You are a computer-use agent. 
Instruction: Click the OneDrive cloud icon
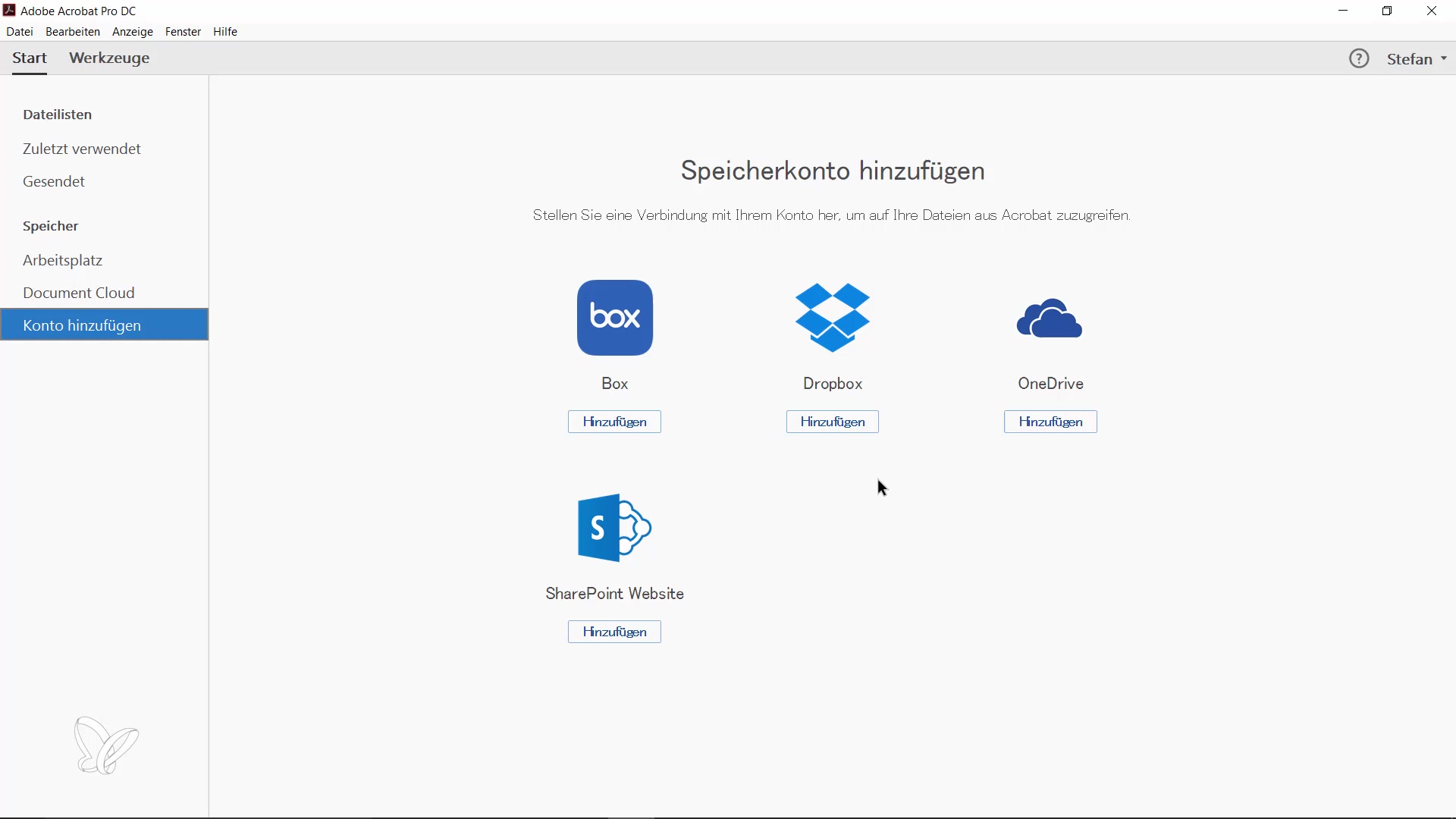point(1050,318)
